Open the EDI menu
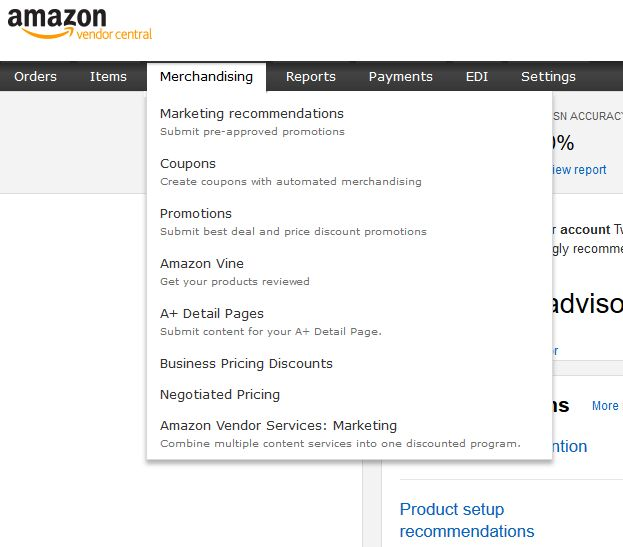 [477, 76]
